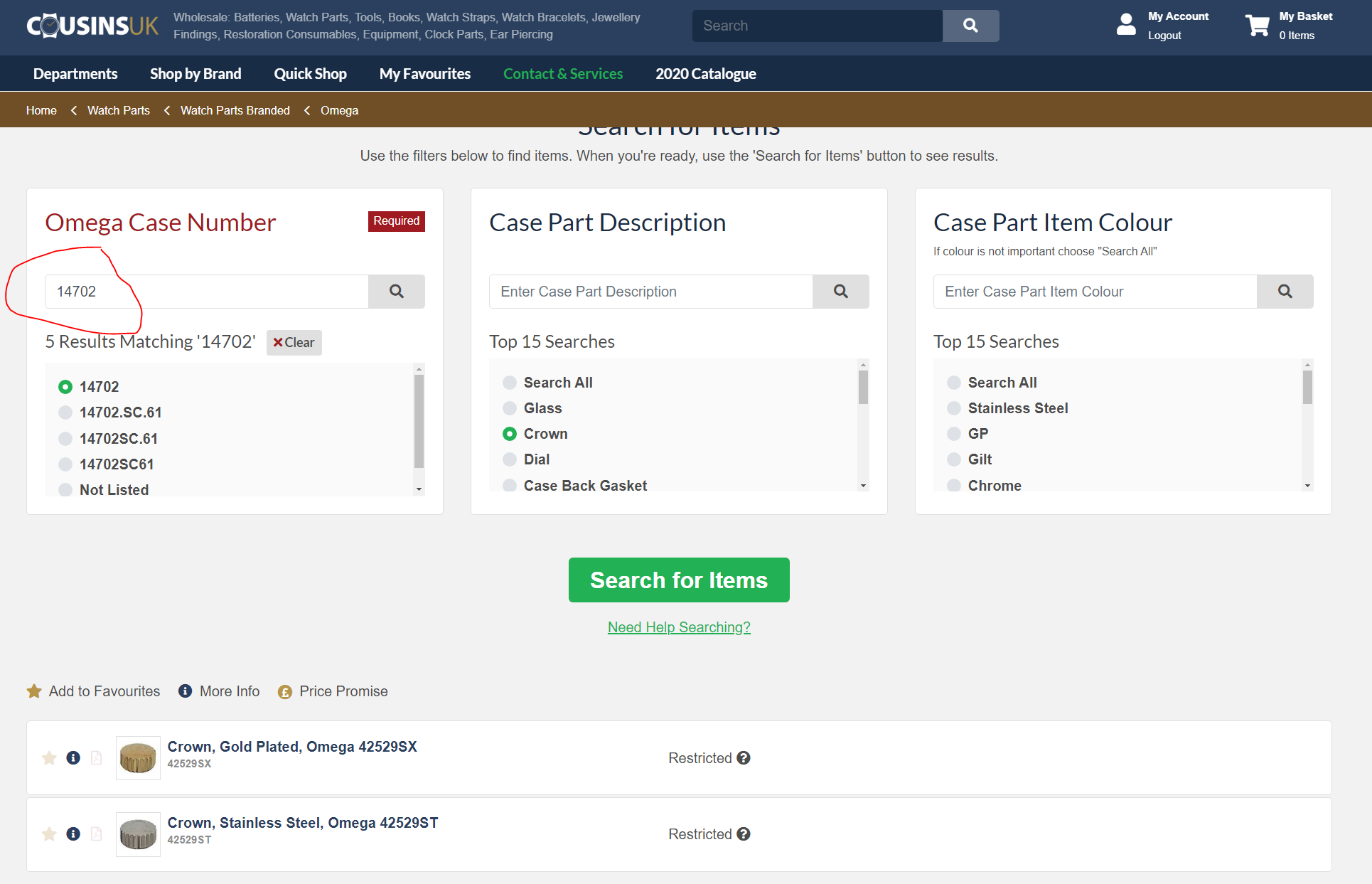The image size is (1372, 884).
Task: Click the My Account user icon
Action: tap(1126, 25)
